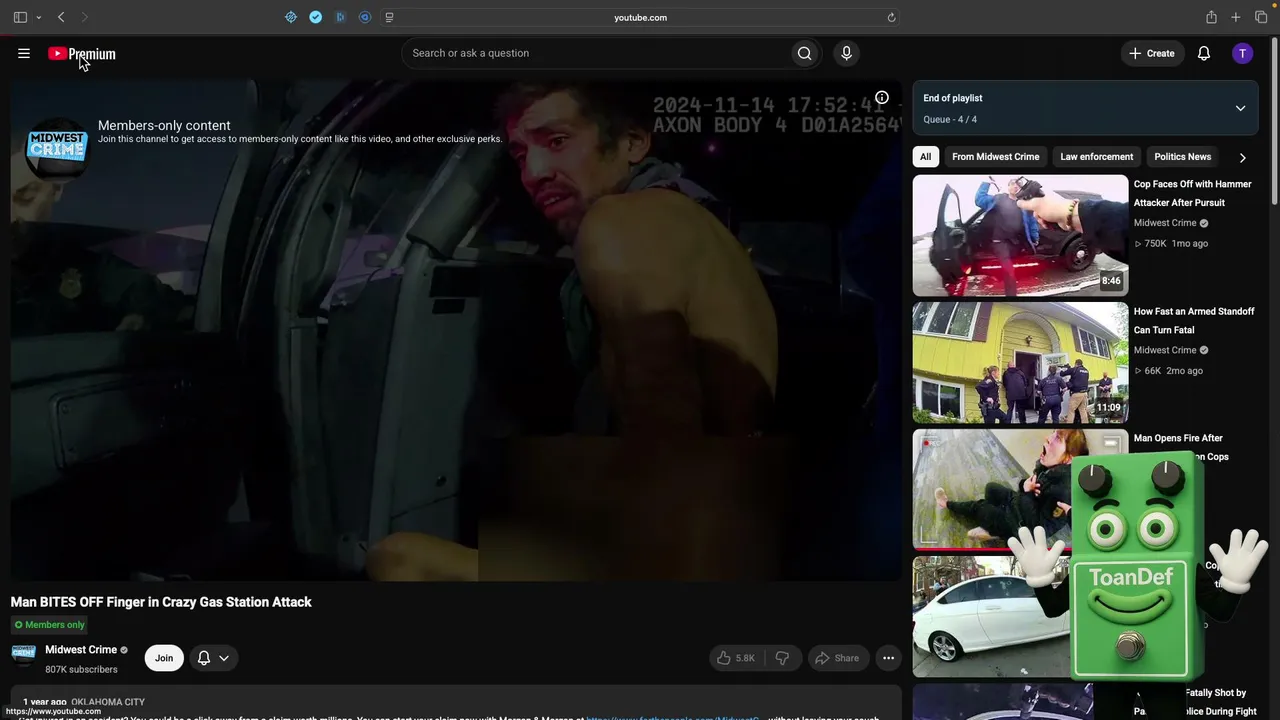1280x720 pixels.
Task: Go to YouTube Premium home via logo
Action: click(x=82, y=54)
